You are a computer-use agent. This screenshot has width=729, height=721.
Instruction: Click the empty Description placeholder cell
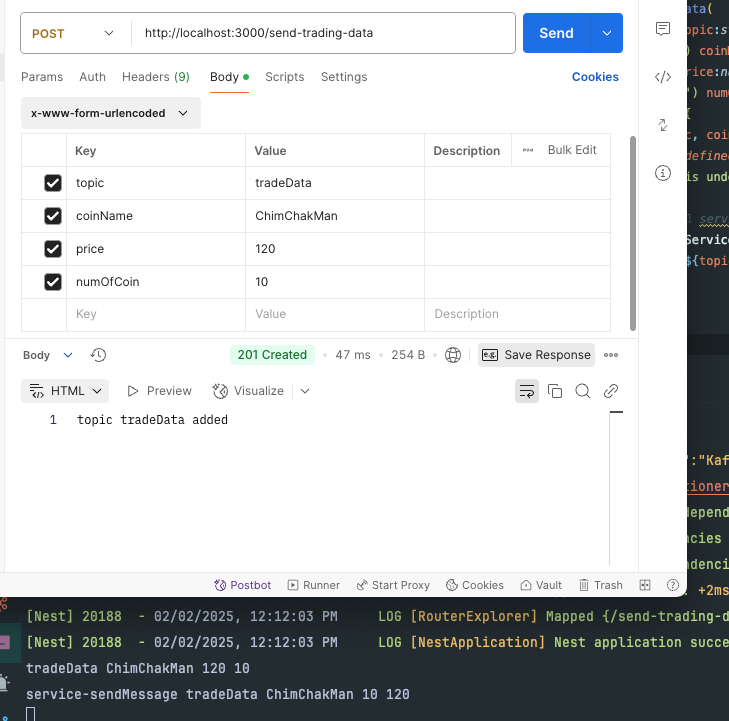[517, 314]
